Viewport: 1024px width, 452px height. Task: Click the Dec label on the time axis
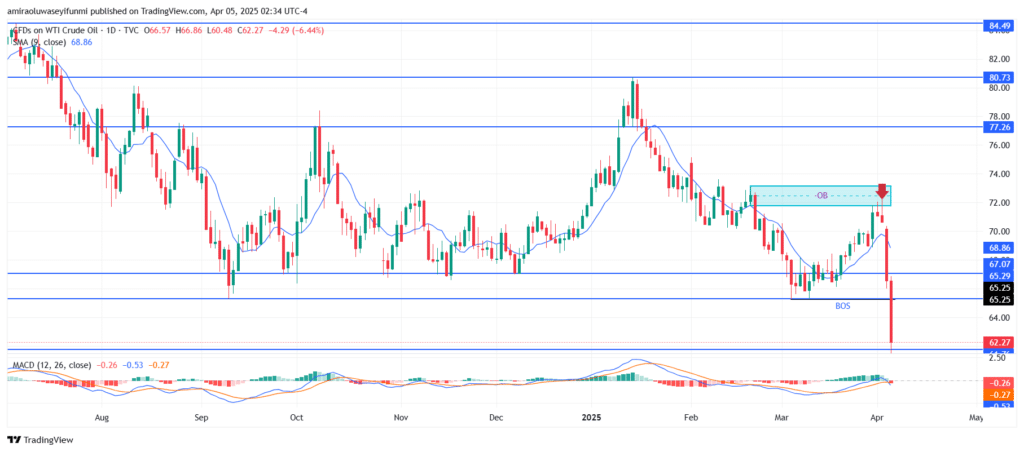[496, 416]
